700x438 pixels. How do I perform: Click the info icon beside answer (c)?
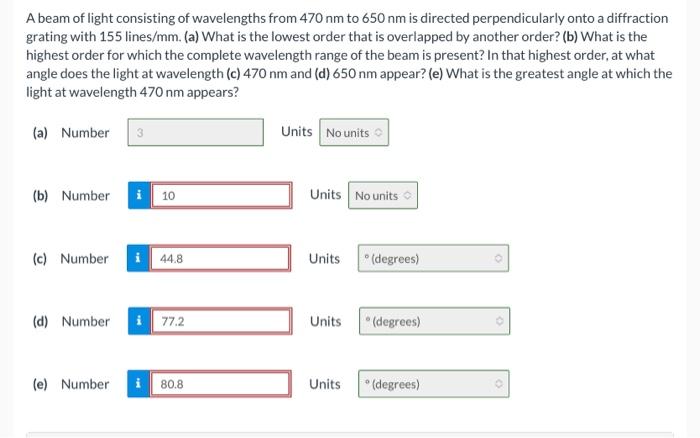(x=138, y=258)
